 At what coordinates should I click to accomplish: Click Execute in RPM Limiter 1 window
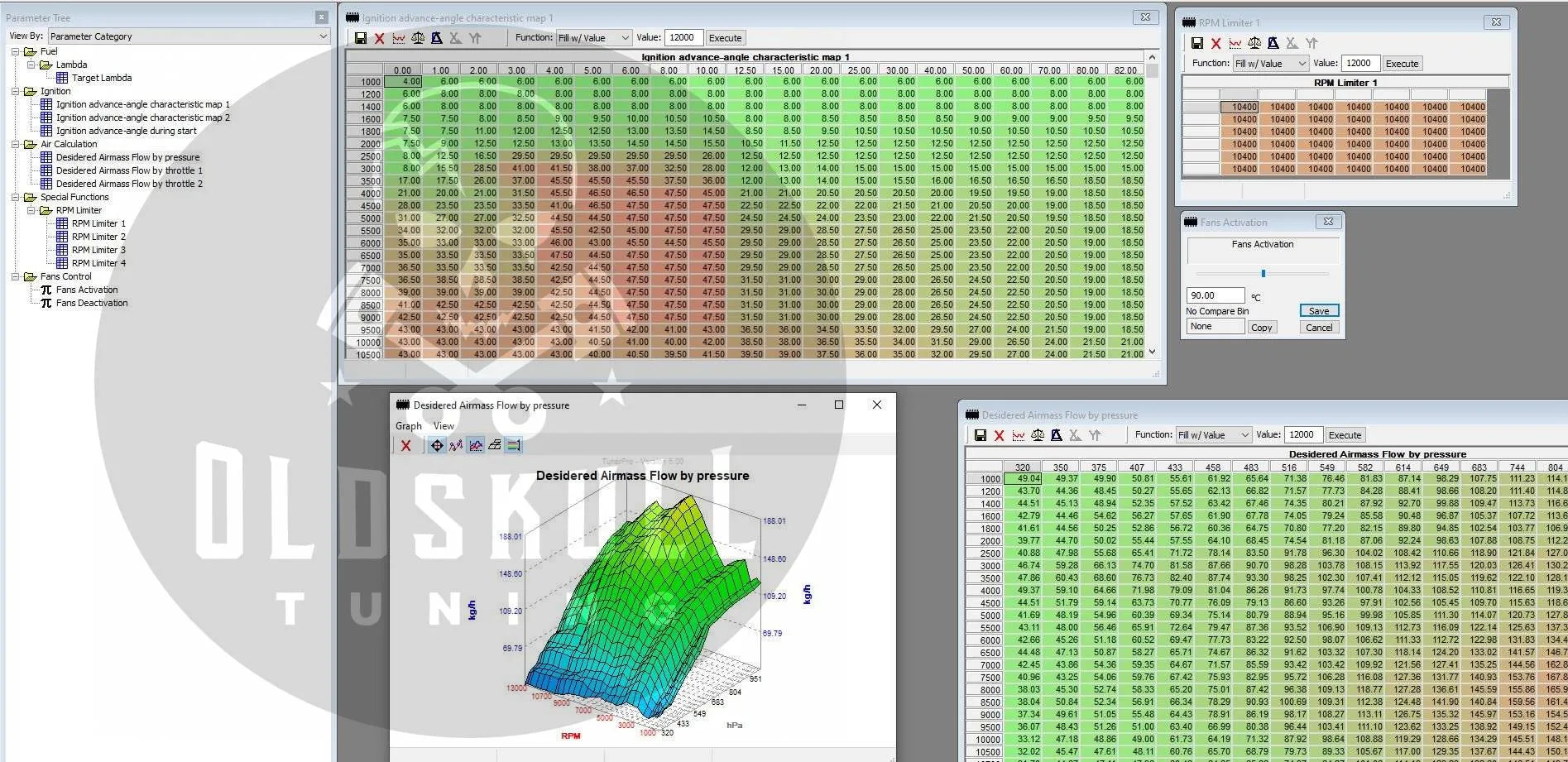[x=1402, y=64]
